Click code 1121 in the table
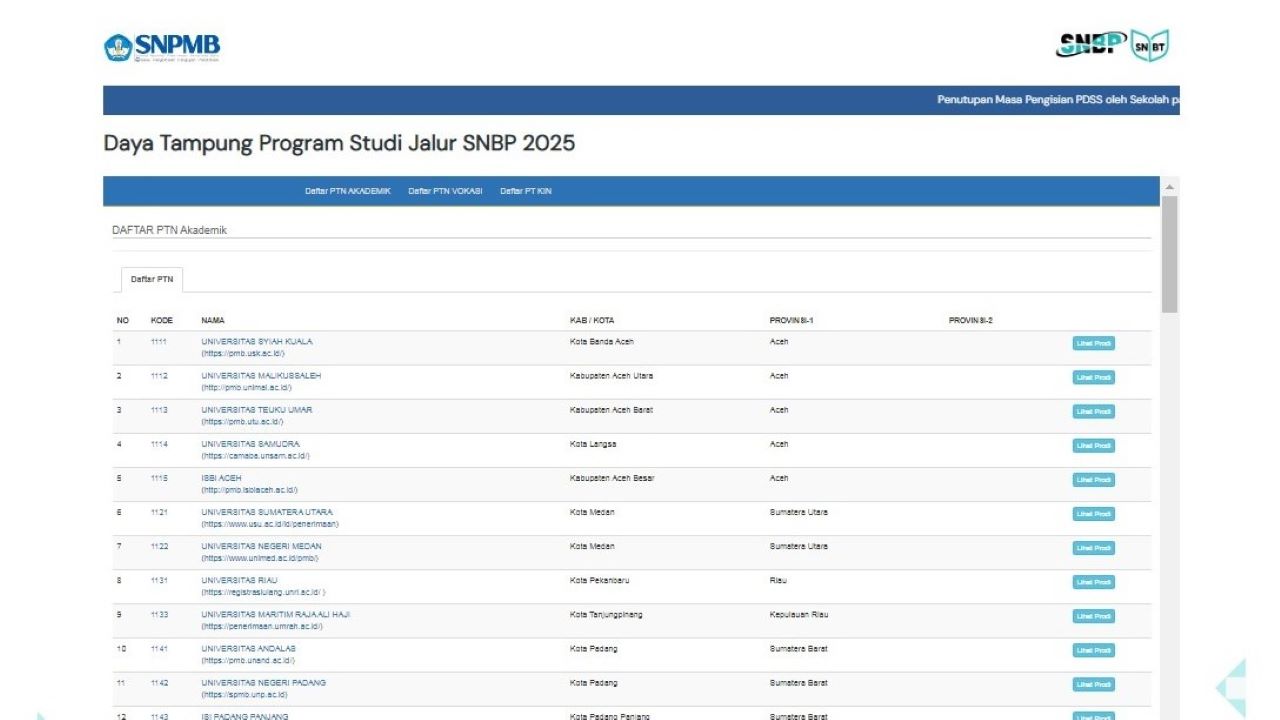Viewport: 1280px width, 720px height. coord(159,512)
